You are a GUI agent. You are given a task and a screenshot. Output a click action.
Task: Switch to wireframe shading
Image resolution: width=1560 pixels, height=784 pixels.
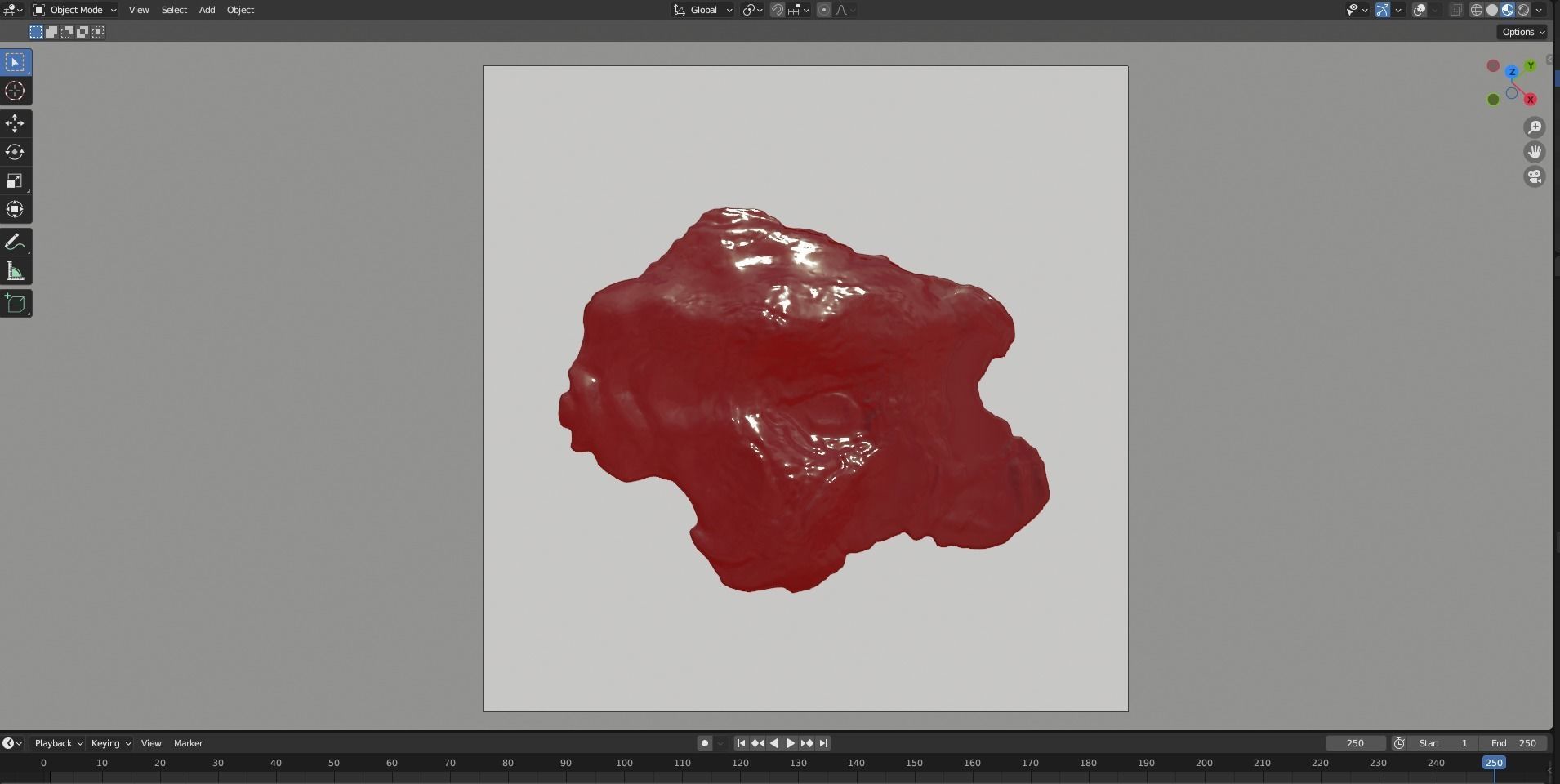click(x=1477, y=10)
